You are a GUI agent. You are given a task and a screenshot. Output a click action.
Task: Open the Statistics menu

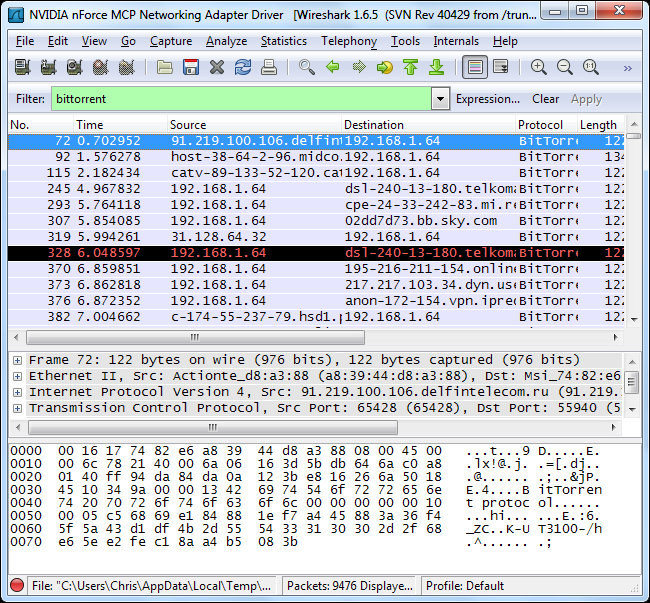[x=284, y=41]
